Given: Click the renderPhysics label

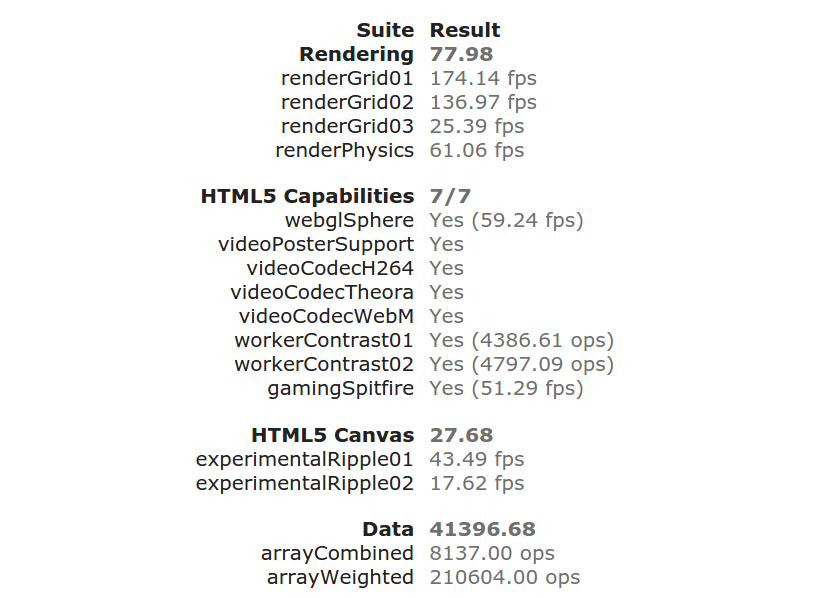Looking at the screenshot, I should (344, 150).
